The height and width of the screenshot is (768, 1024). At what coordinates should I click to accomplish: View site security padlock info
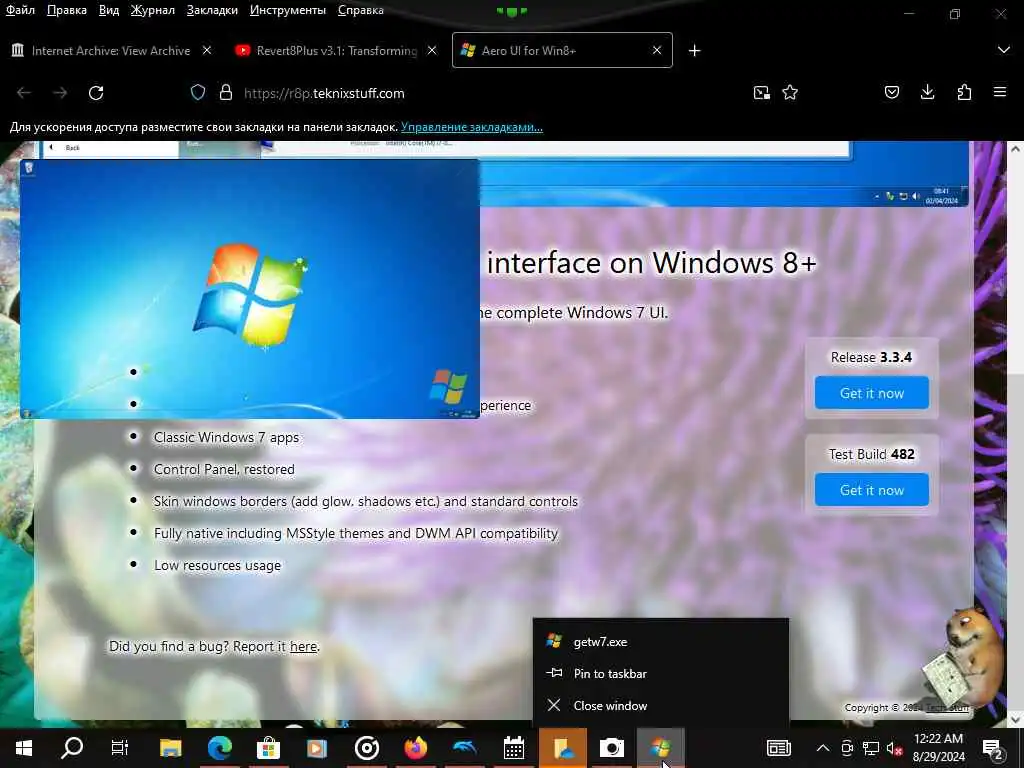[226, 93]
